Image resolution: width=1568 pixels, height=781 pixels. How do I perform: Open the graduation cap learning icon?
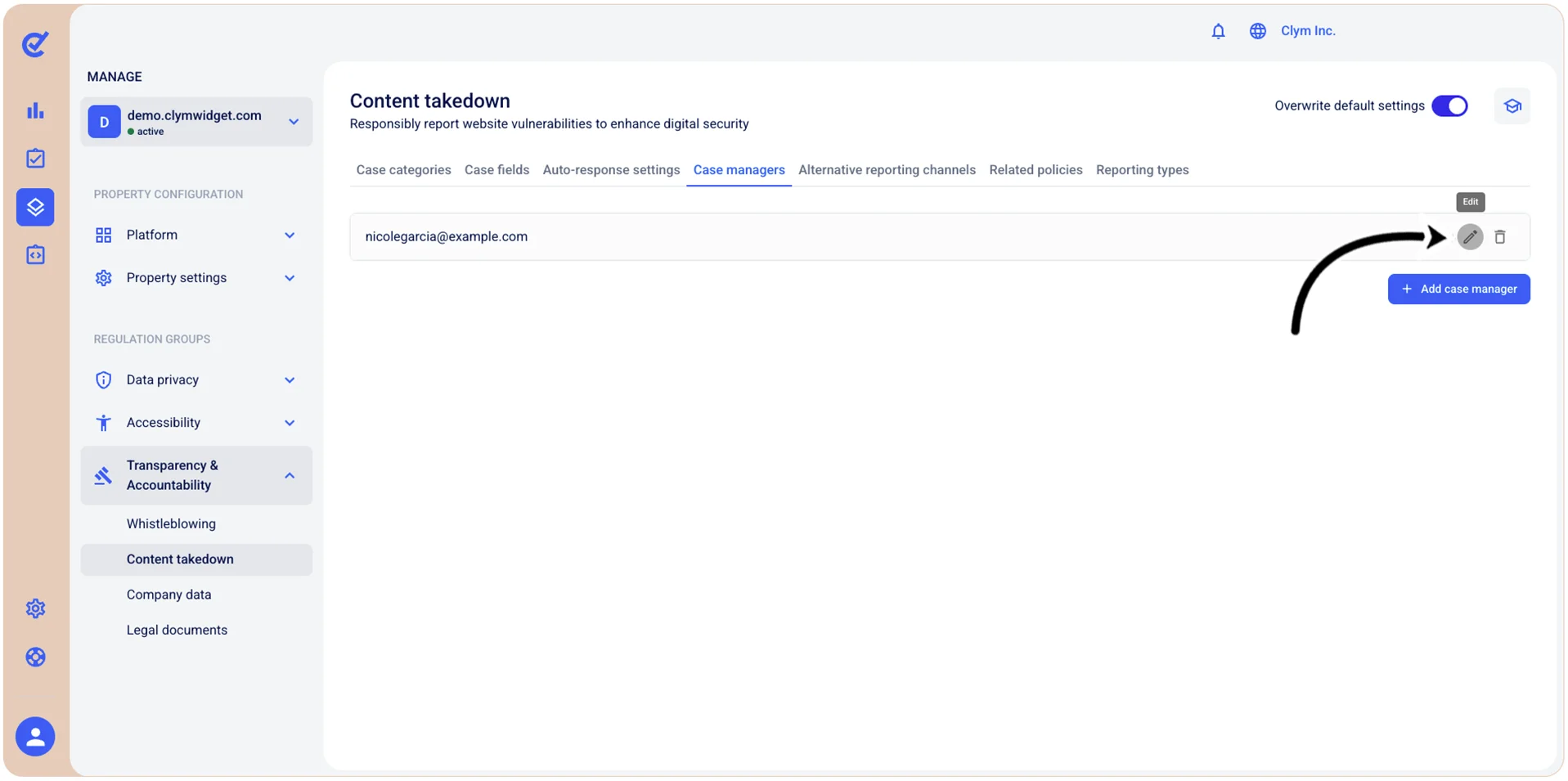coord(1512,106)
